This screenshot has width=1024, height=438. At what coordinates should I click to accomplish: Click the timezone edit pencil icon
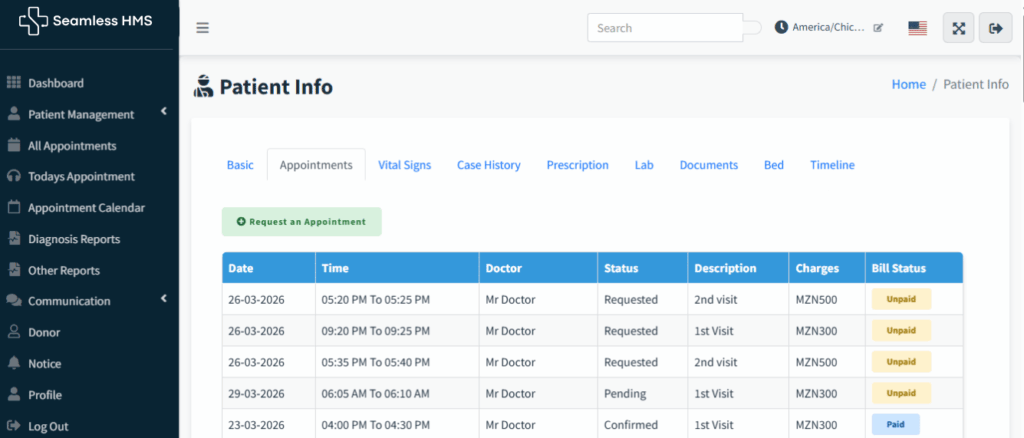click(878, 28)
